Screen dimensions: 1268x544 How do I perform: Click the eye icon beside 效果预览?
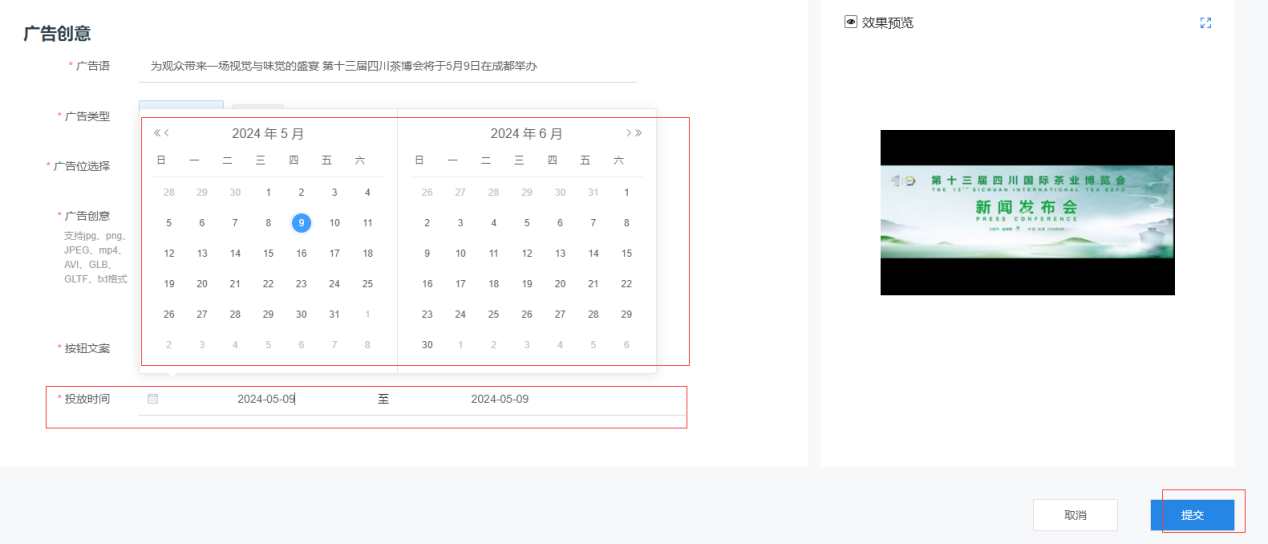(x=851, y=22)
